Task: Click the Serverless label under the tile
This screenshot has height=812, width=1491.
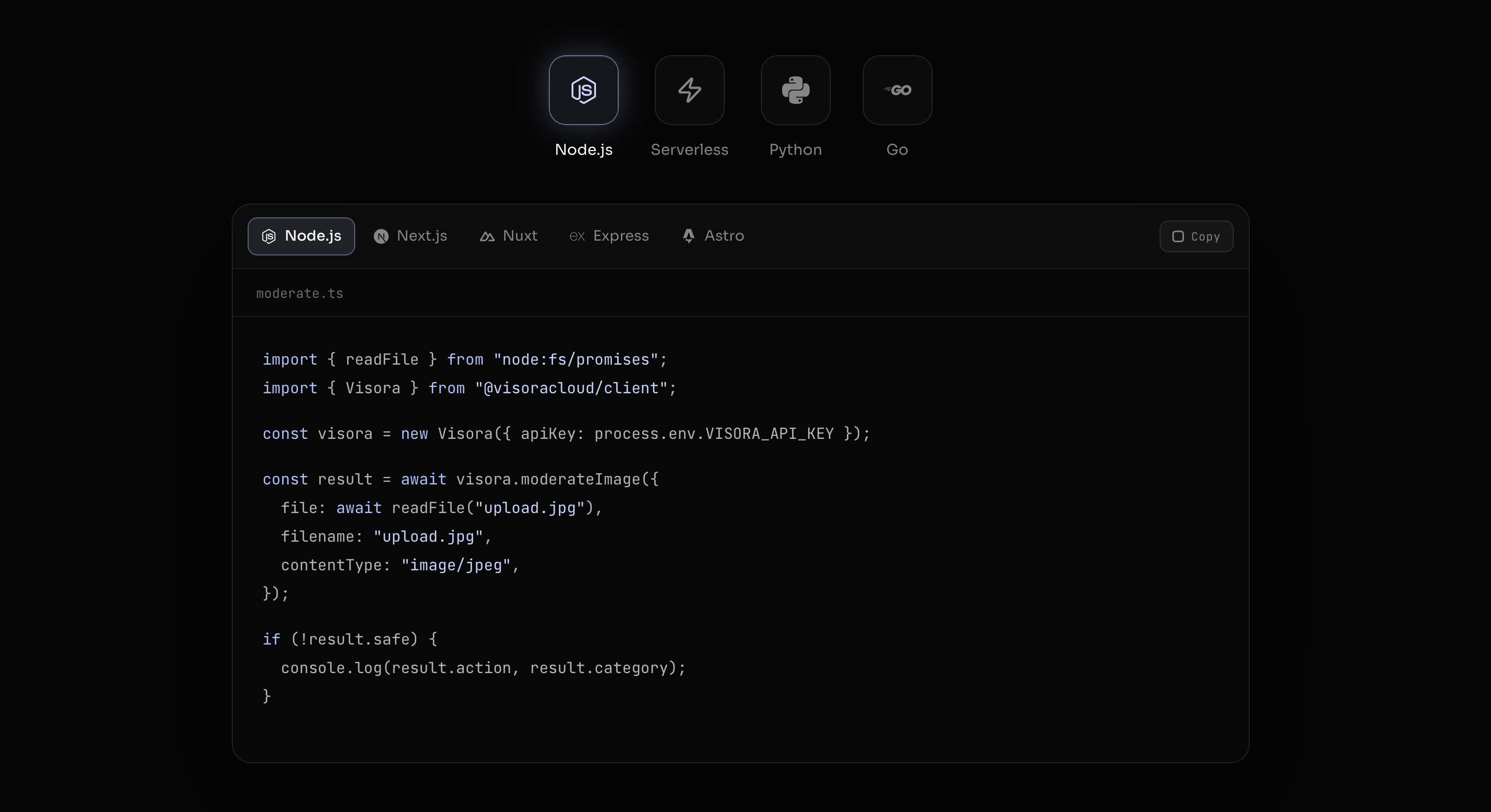Action: 689,149
